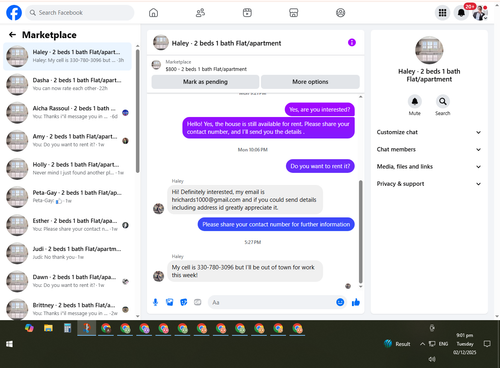This screenshot has width=500, height=368.
Task: Open the Video tab icon
Action: tap(247, 13)
